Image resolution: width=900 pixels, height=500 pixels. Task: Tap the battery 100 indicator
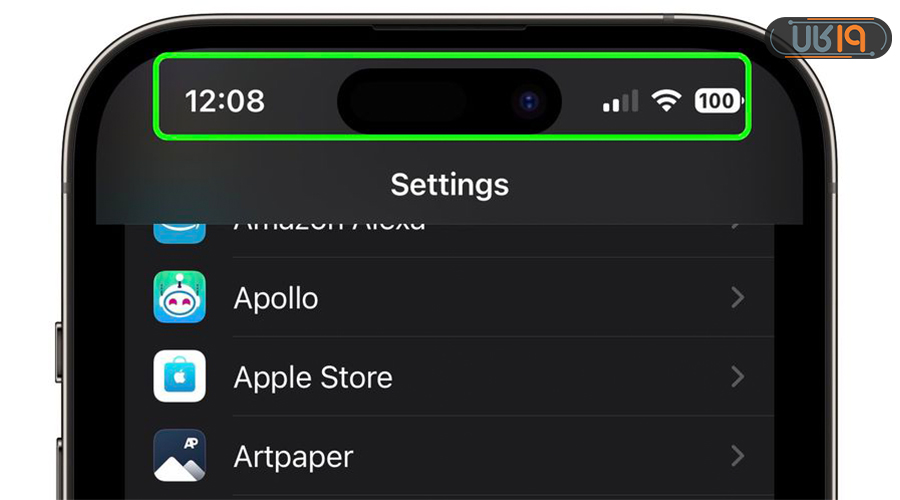(x=719, y=101)
